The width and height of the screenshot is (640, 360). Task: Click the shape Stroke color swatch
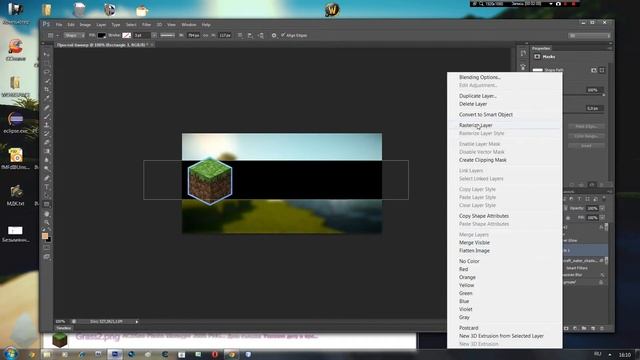(x=127, y=36)
